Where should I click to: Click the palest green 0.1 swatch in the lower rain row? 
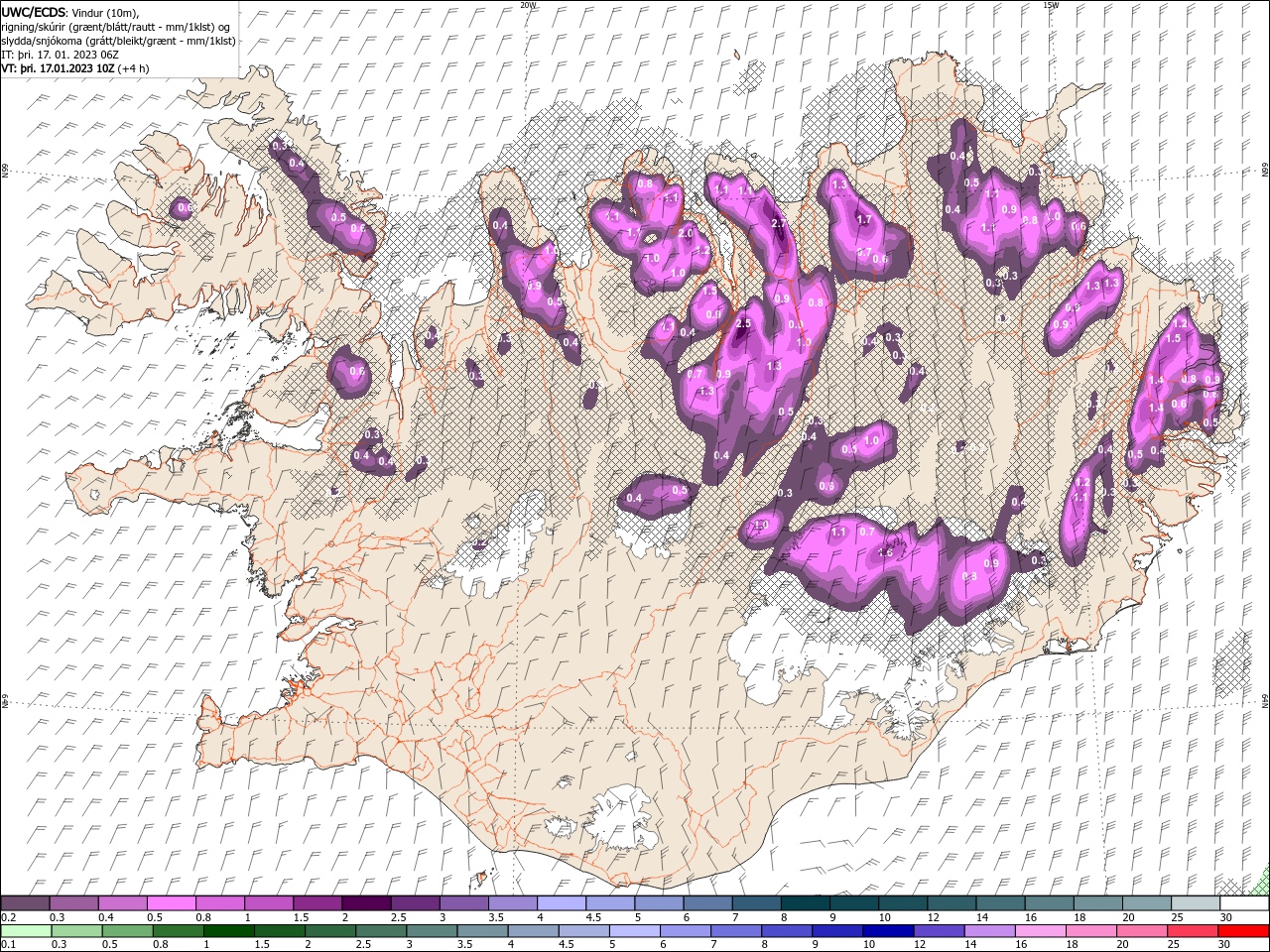pyautogui.click(x=26, y=931)
